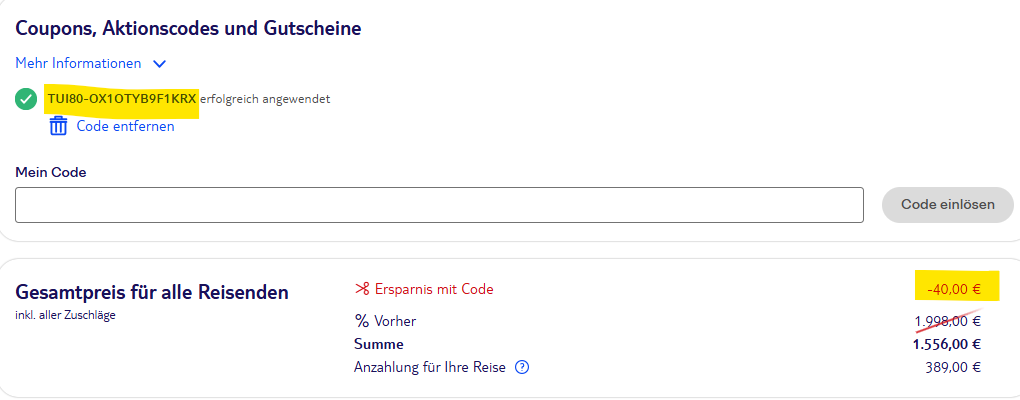This screenshot has width=1020, height=400.
Task: Click the Gesamtpreis für alle Reisenden heading
Action: 152,292
